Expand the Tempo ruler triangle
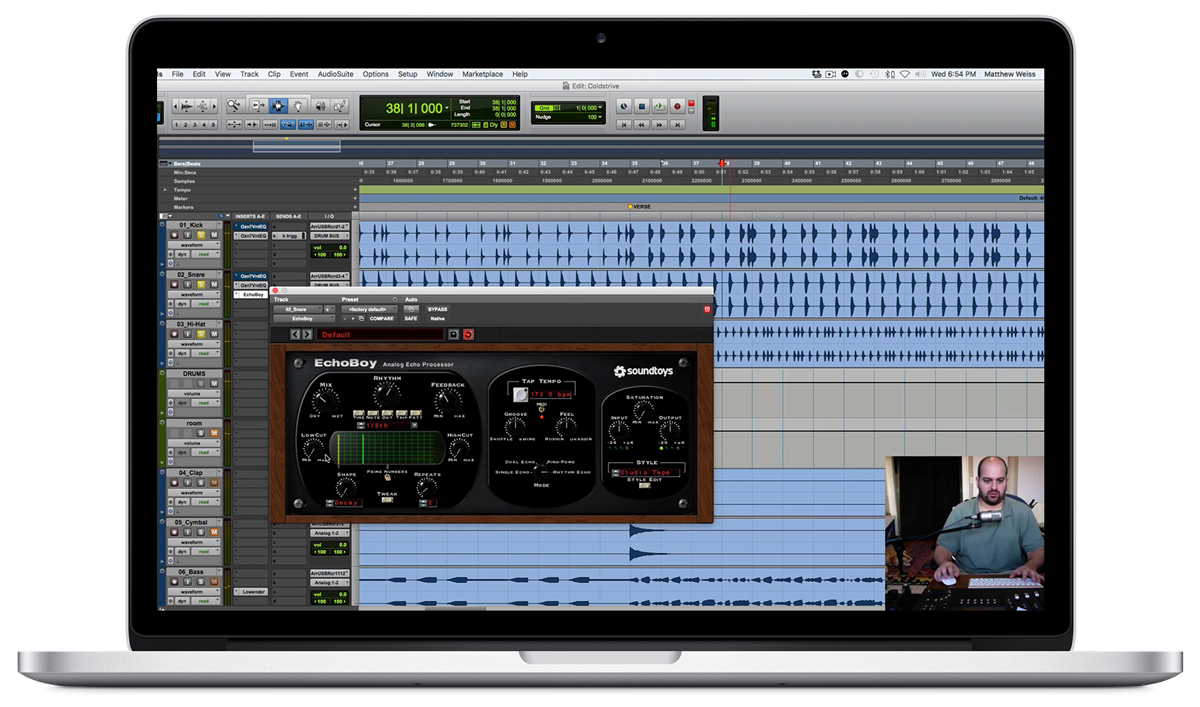 [166, 189]
